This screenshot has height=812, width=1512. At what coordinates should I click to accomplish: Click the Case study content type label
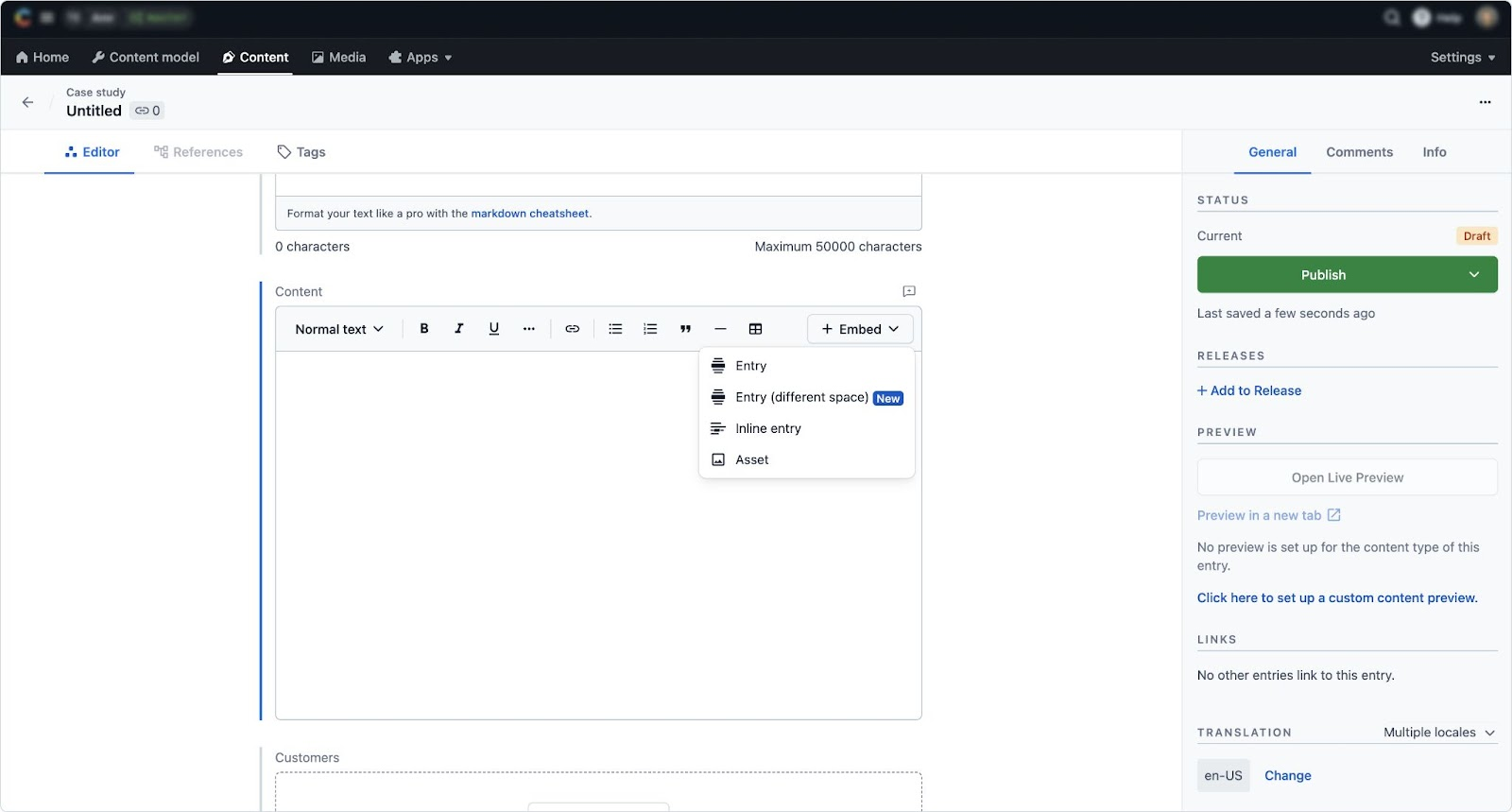tap(95, 93)
